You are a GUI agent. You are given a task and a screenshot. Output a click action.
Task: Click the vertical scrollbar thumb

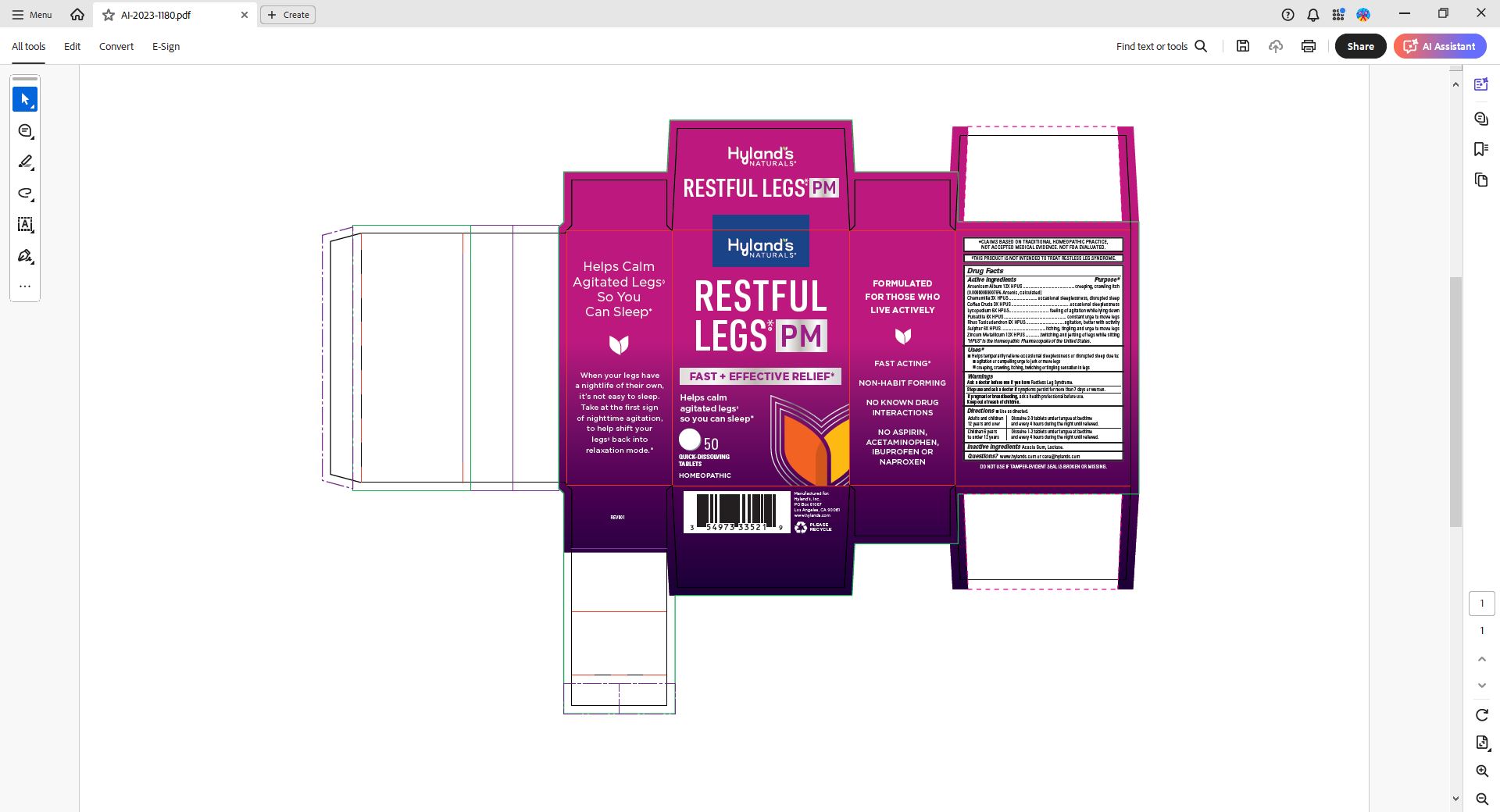[x=1455, y=402]
